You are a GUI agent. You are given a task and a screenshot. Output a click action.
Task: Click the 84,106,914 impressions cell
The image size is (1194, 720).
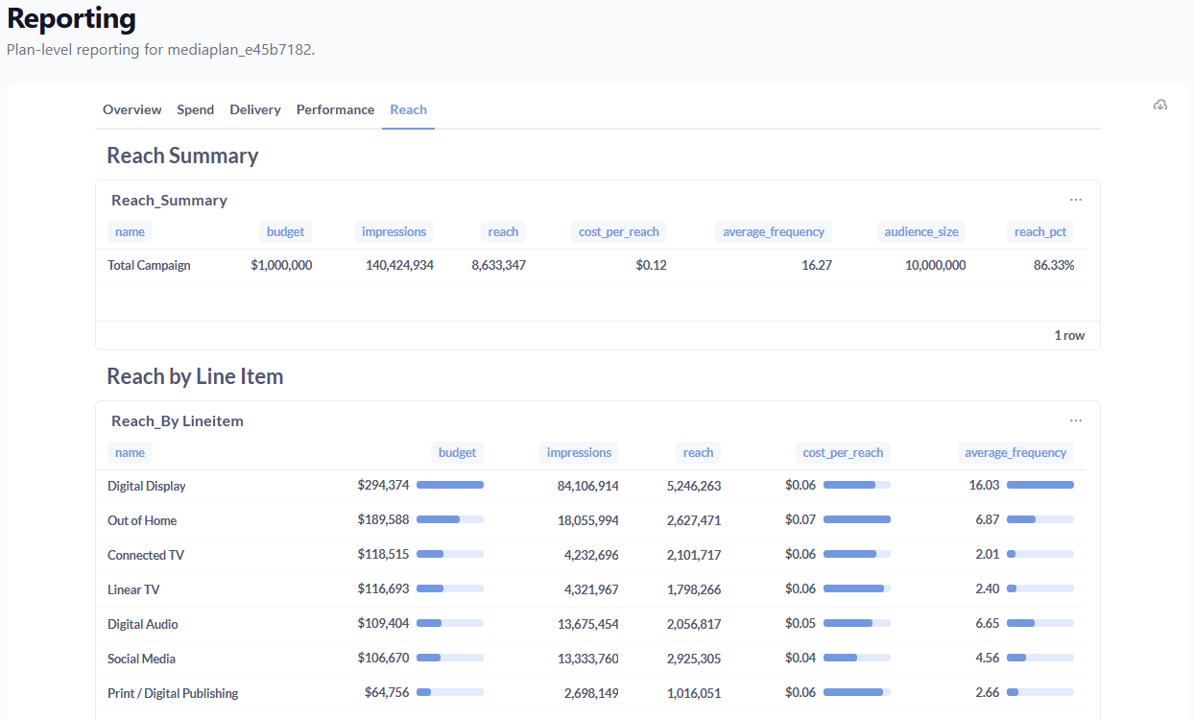[x=588, y=486]
